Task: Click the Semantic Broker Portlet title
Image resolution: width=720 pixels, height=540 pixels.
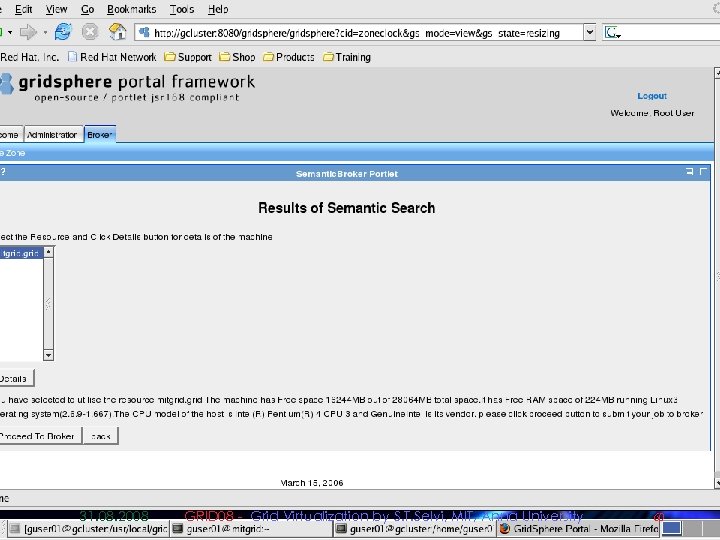Action: 347,174
